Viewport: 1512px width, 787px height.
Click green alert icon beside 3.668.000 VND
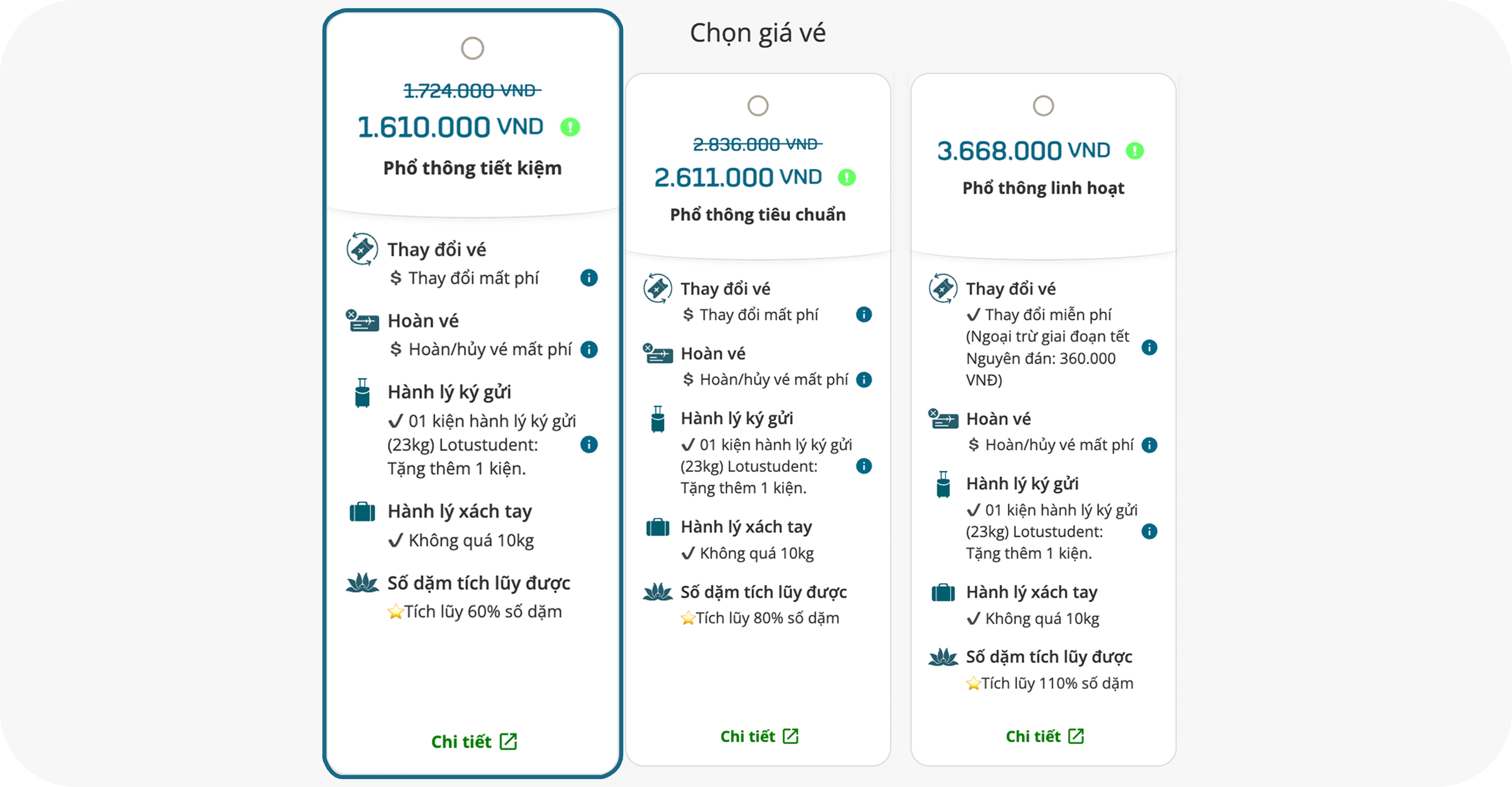click(x=1135, y=151)
